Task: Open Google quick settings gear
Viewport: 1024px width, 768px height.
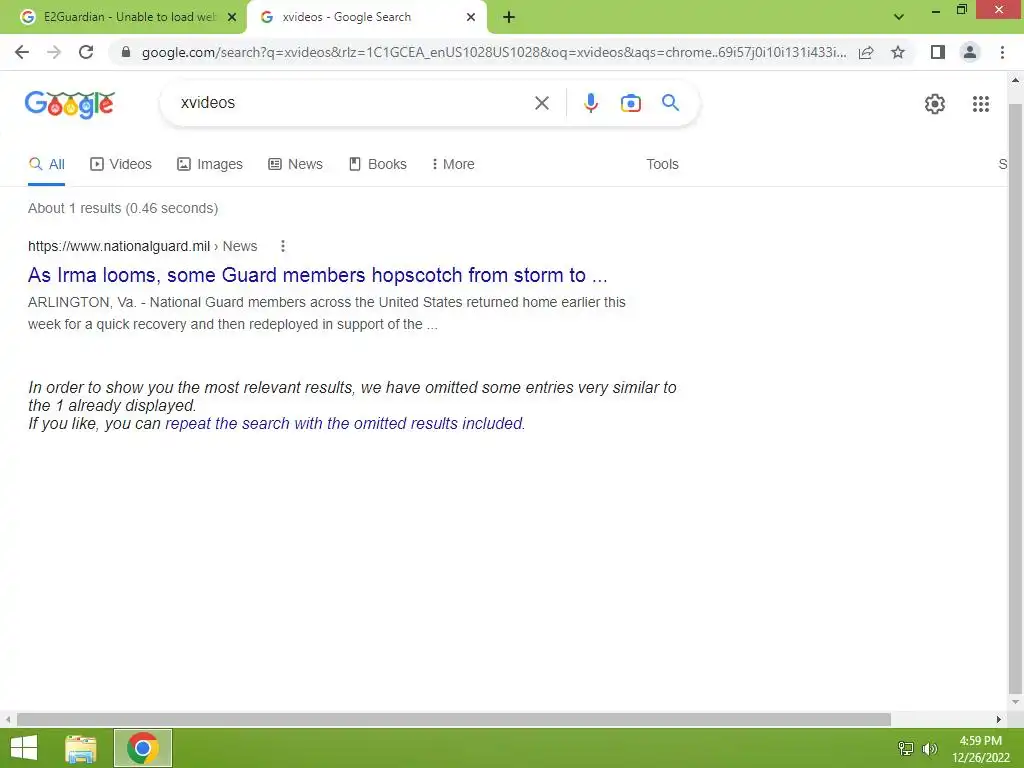Action: [x=935, y=104]
